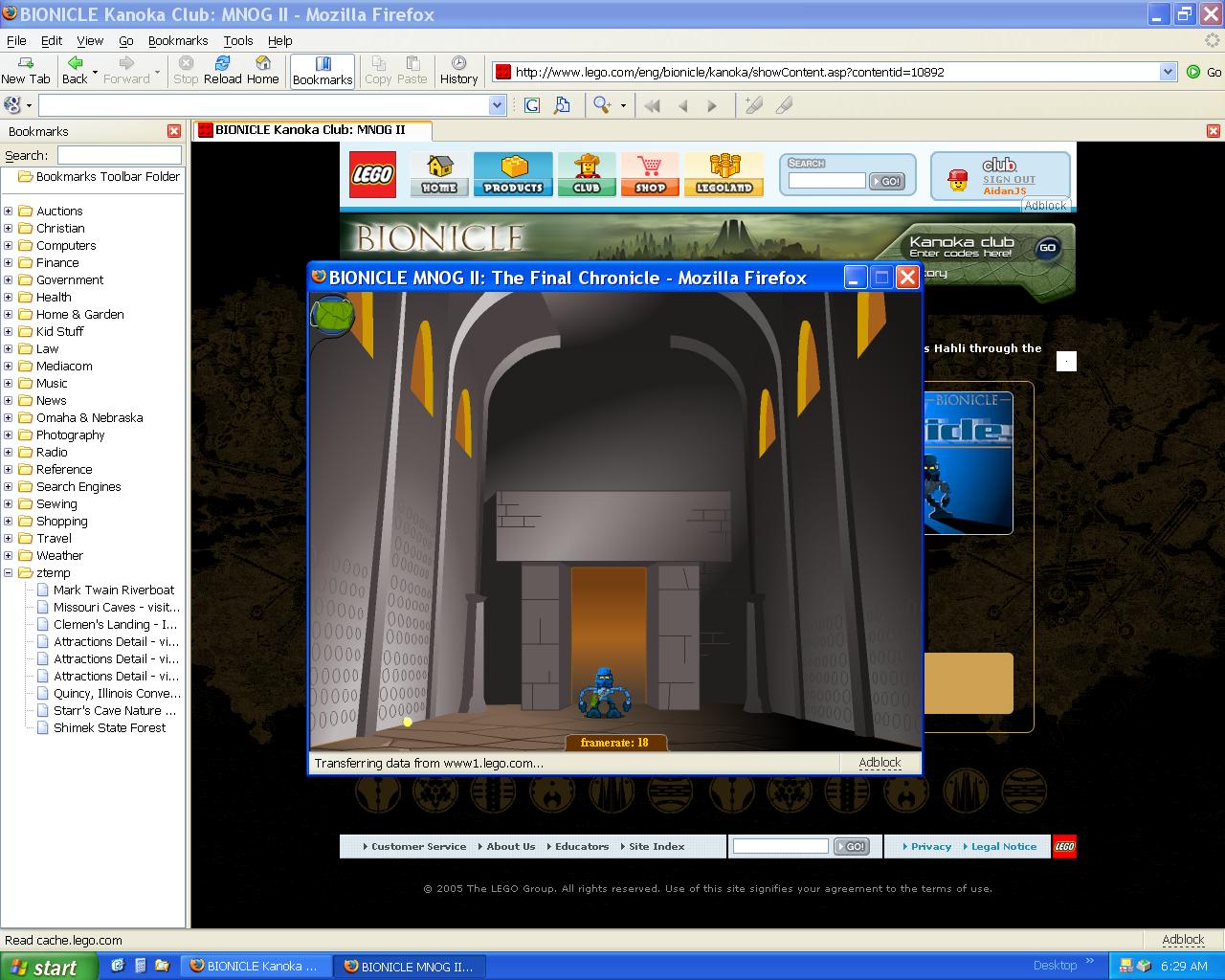Open the LEGO PRODUCTS section
Viewport: 1225px width, 980px height.
513,175
